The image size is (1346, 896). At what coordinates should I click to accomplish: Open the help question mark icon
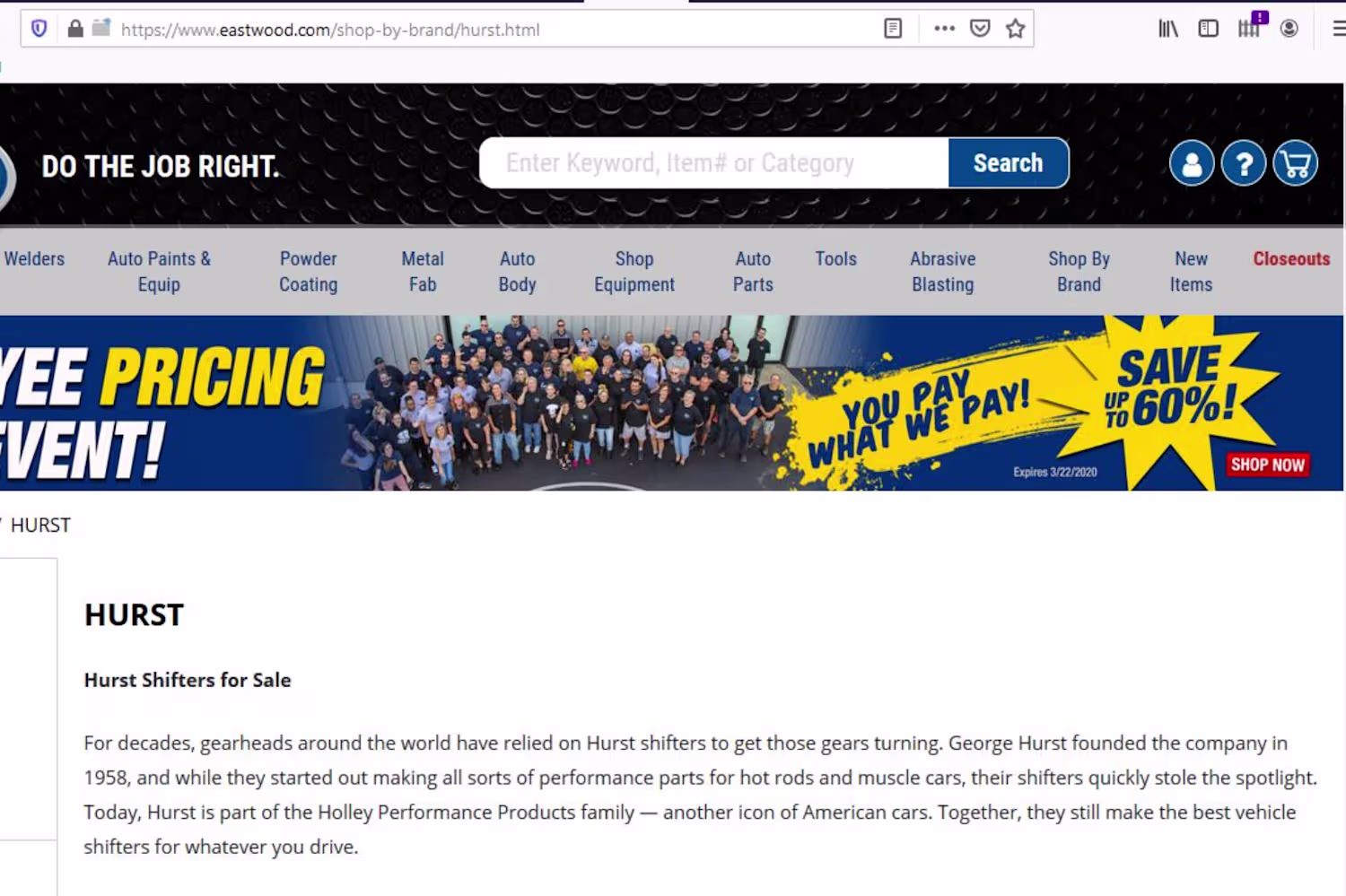click(x=1244, y=164)
